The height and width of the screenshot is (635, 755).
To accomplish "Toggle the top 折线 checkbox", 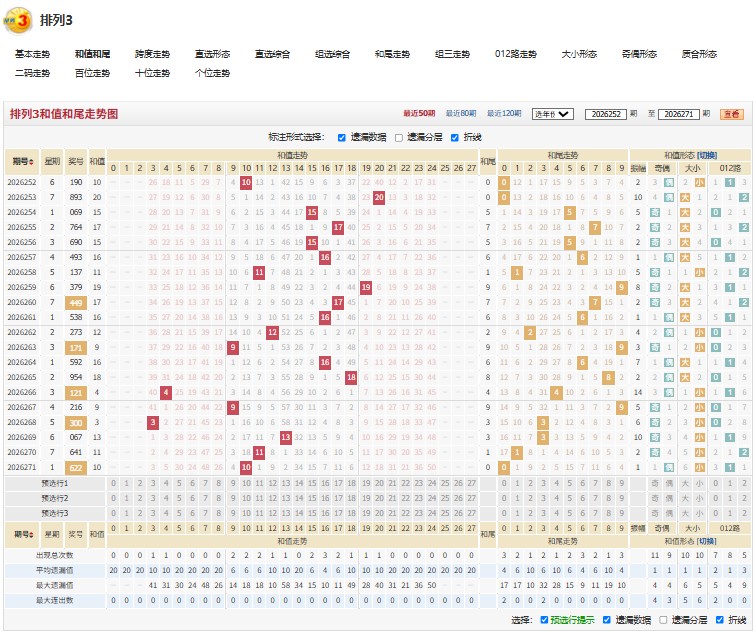I will pos(455,138).
